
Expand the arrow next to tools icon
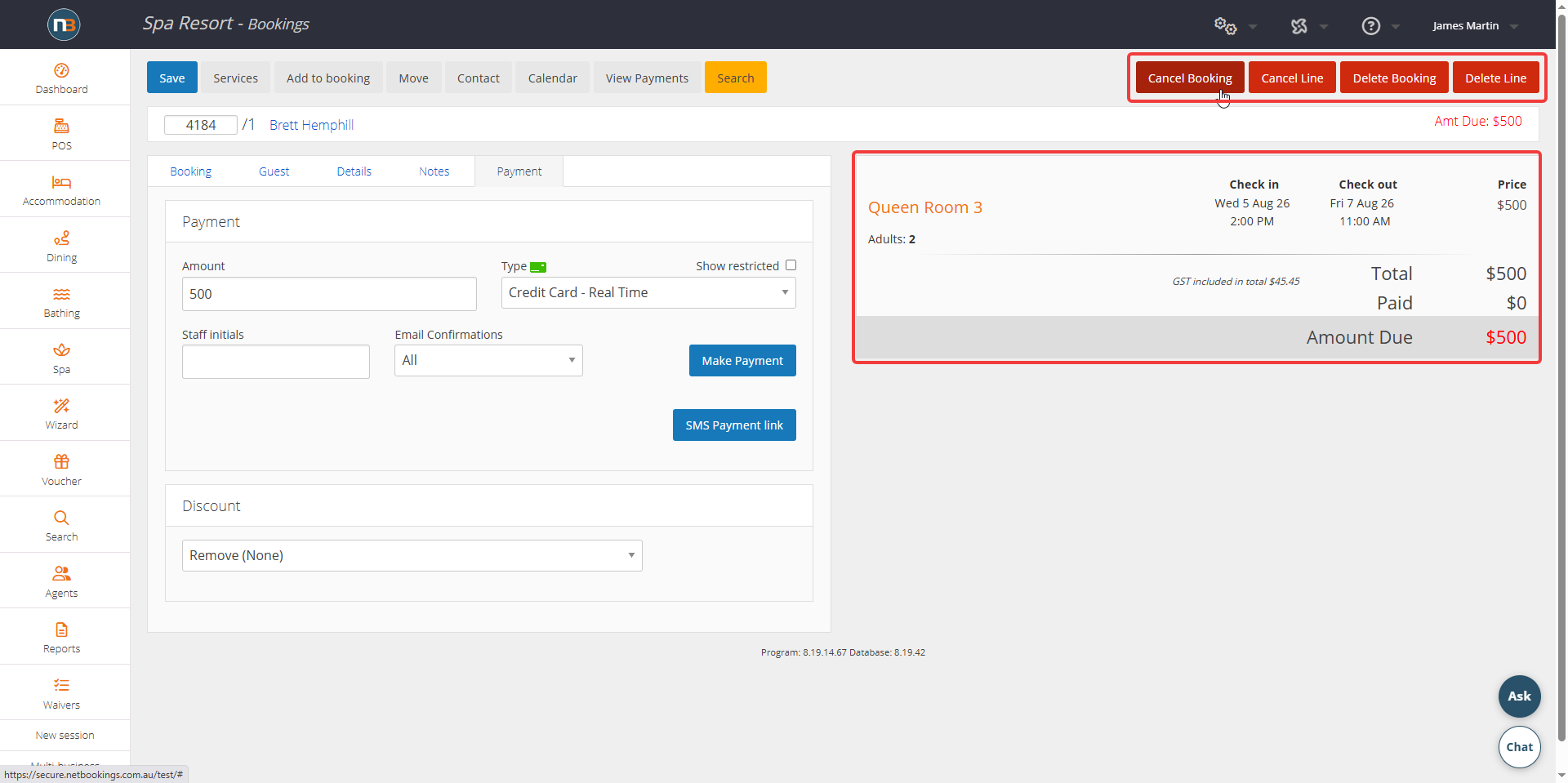[1324, 27]
